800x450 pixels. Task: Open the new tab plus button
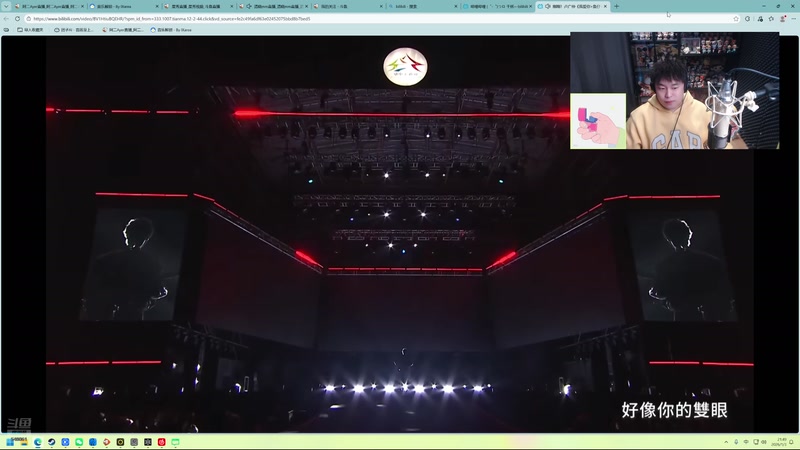tap(616, 6)
